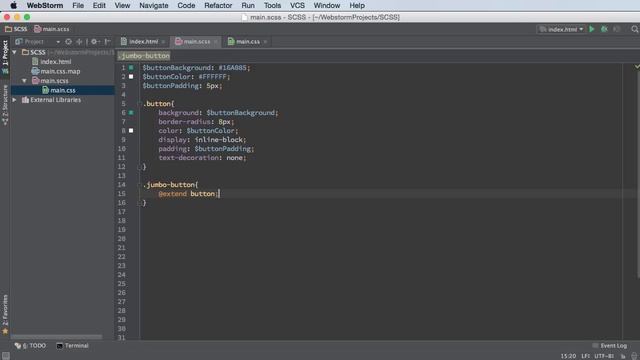The height and width of the screenshot is (360, 640).
Task: Open the Structure side tab
Action: [5, 105]
